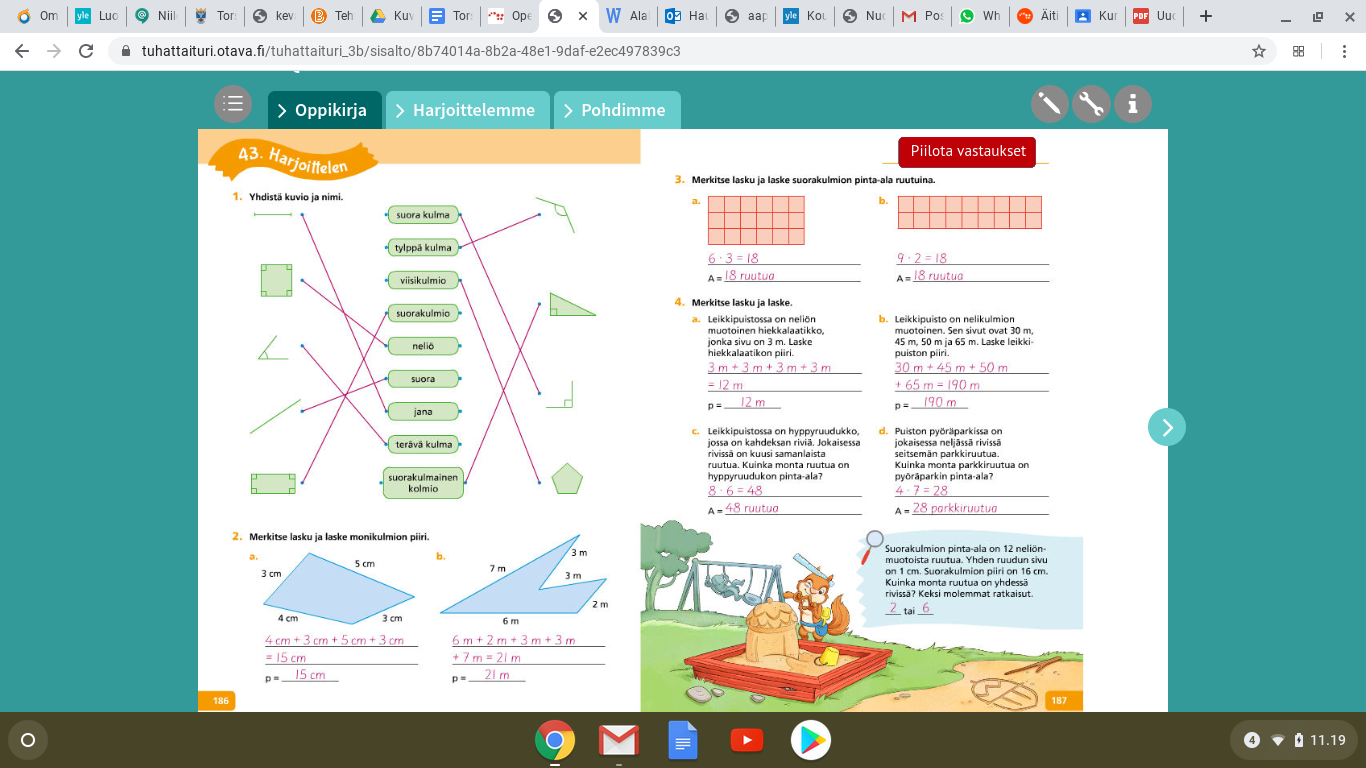Hide answers with Piilota vastaukset button
The width and height of the screenshot is (1366, 768).
[x=967, y=151]
